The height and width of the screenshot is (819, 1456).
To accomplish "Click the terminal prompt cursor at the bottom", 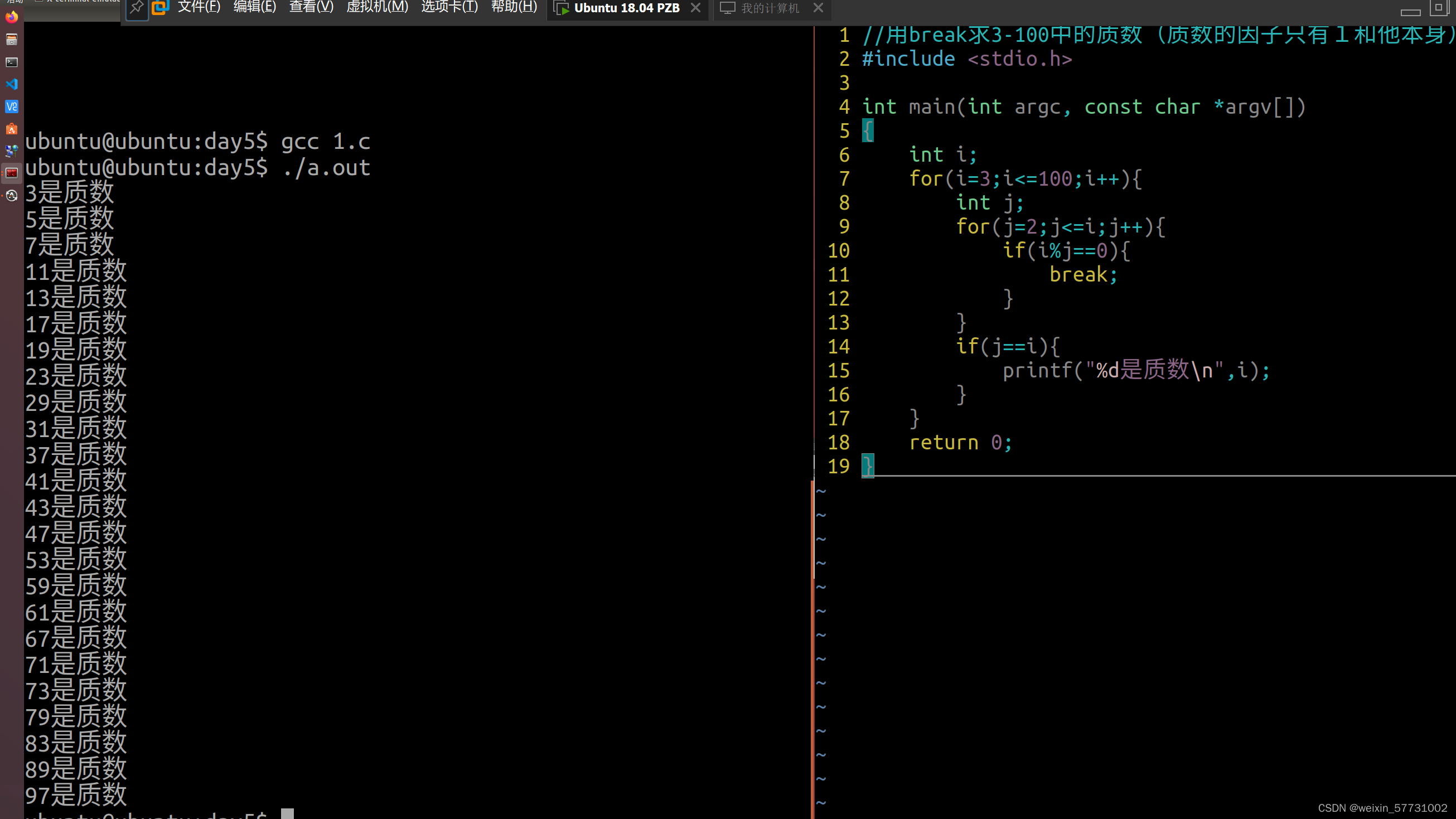I will tap(287, 814).
